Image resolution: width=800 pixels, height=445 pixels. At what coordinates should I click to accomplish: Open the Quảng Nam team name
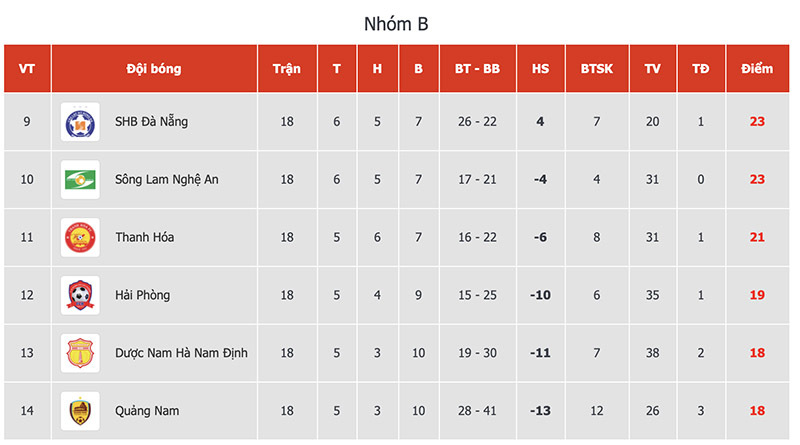pyautogui.click(x=147, y=411)
